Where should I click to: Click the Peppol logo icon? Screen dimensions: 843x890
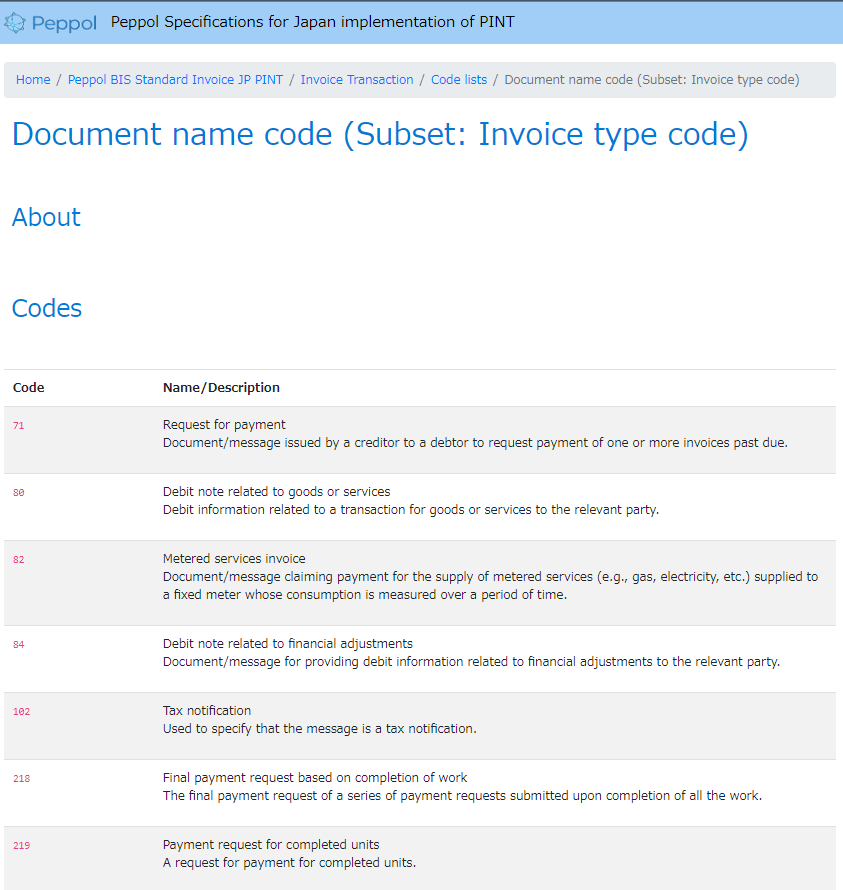click(x=15, y=23)
